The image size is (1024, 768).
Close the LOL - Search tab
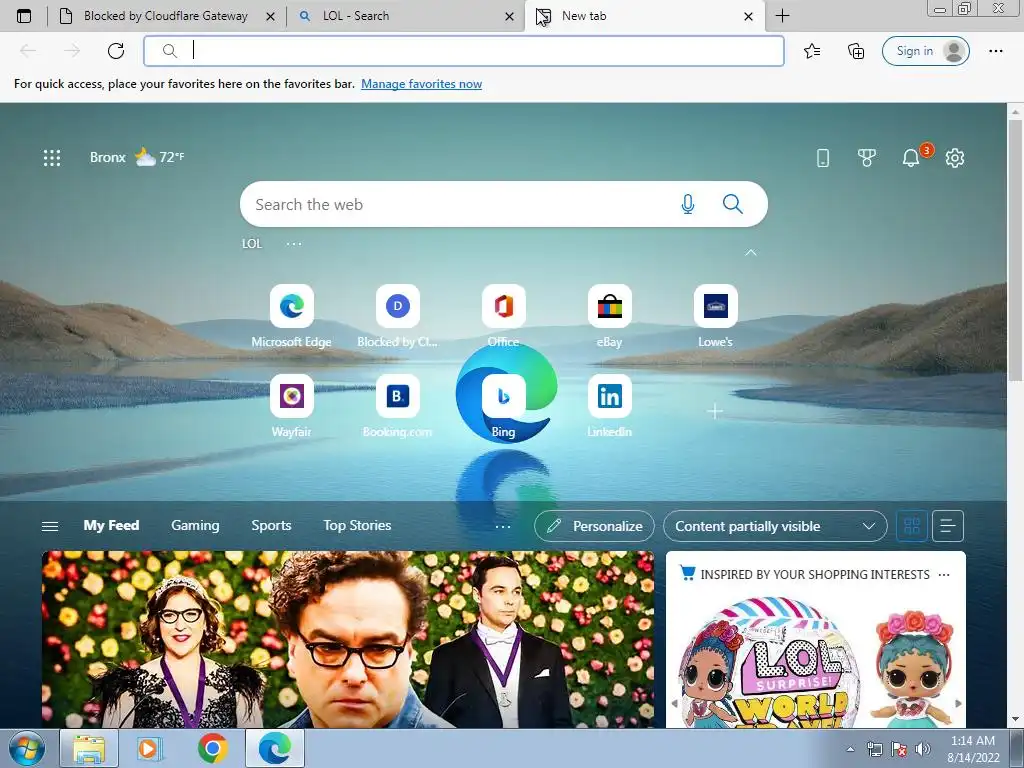pos(509,16)
